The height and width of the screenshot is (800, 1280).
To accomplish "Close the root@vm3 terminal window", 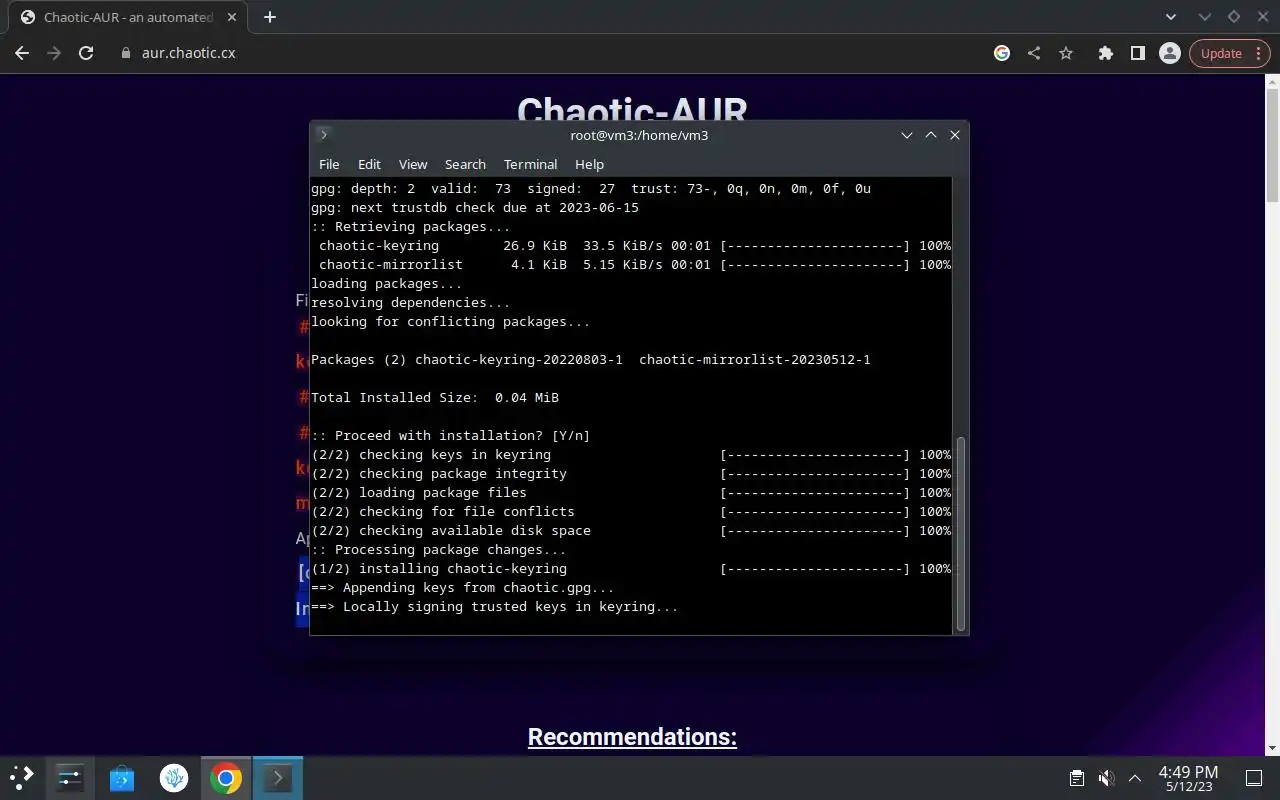I will 955,135.
